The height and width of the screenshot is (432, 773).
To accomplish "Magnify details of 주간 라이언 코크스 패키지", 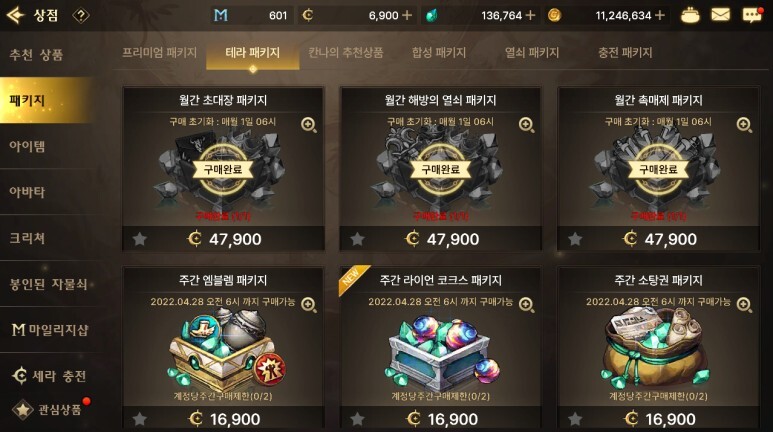I will tap(527, 305).
